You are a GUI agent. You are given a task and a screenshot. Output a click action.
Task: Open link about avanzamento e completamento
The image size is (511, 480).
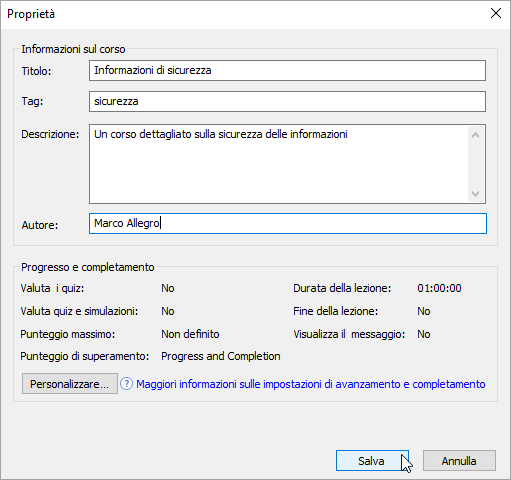point(311,384)
